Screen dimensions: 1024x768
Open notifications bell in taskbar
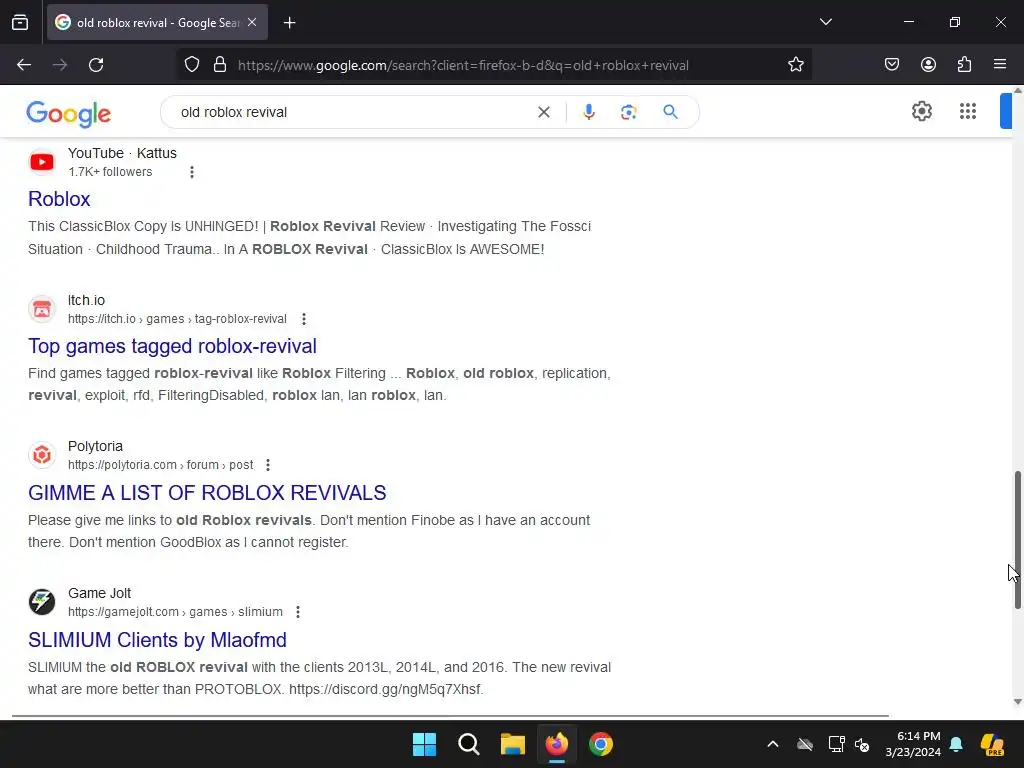tap(956, 744)
